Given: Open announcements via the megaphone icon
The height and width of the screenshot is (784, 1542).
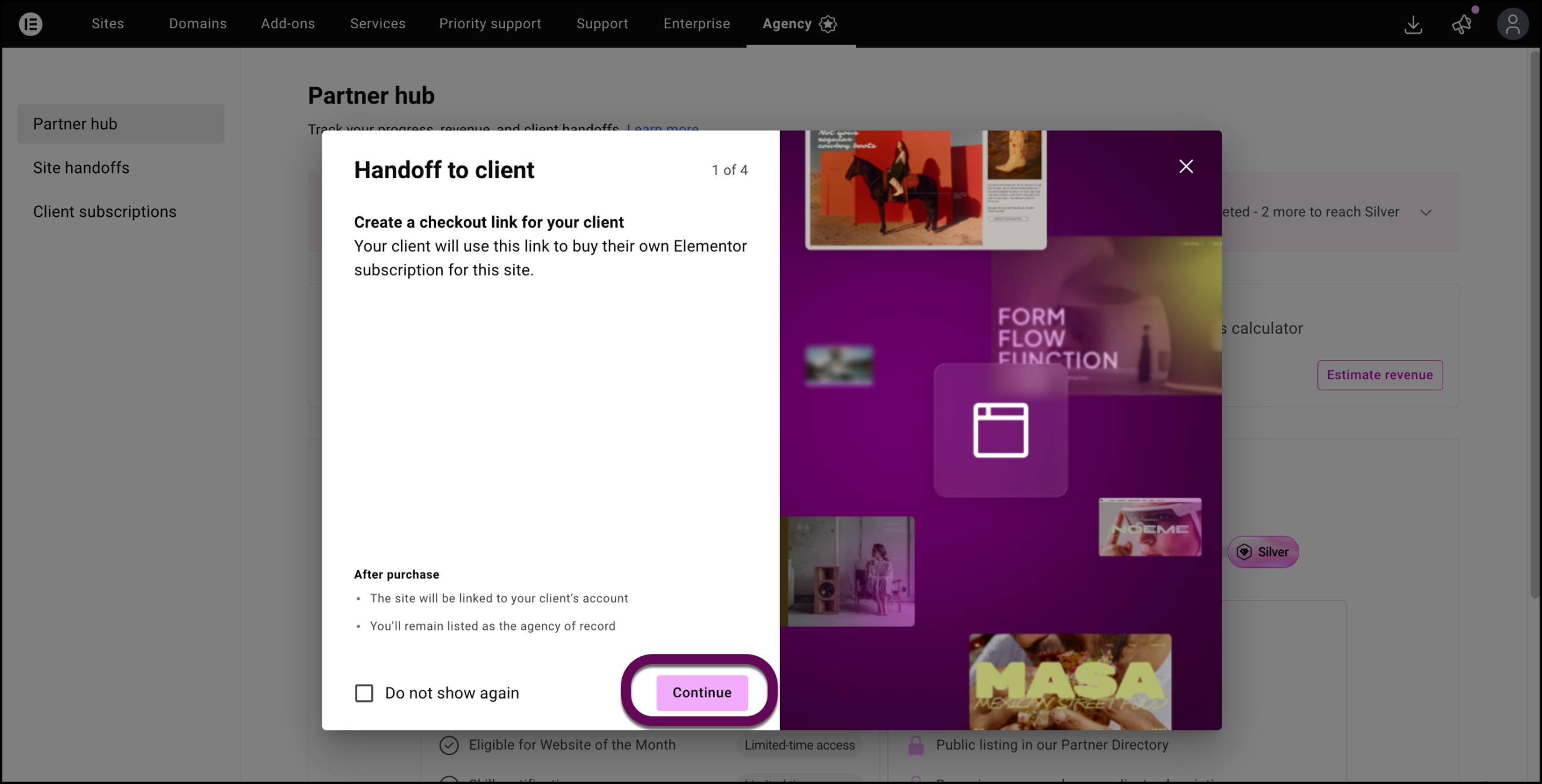Looking at the screenshot, I should [1462, 25].
